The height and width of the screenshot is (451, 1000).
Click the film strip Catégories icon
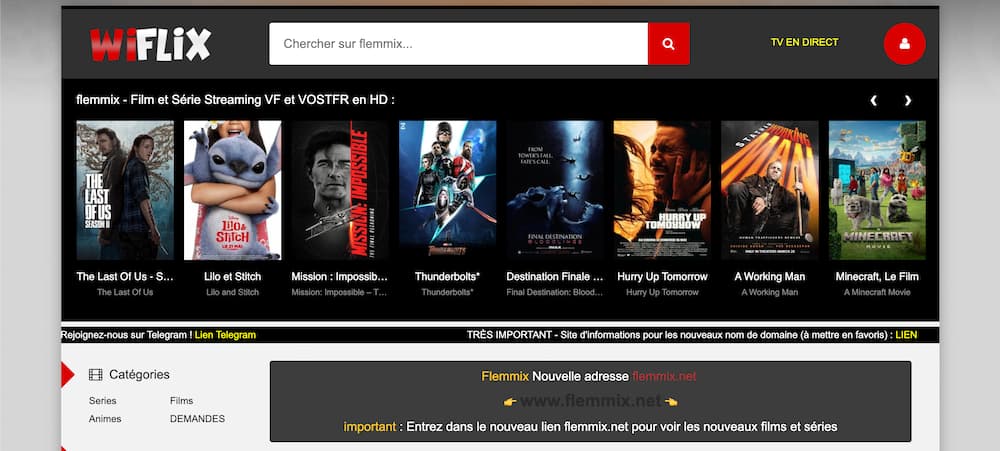point(96,374)
